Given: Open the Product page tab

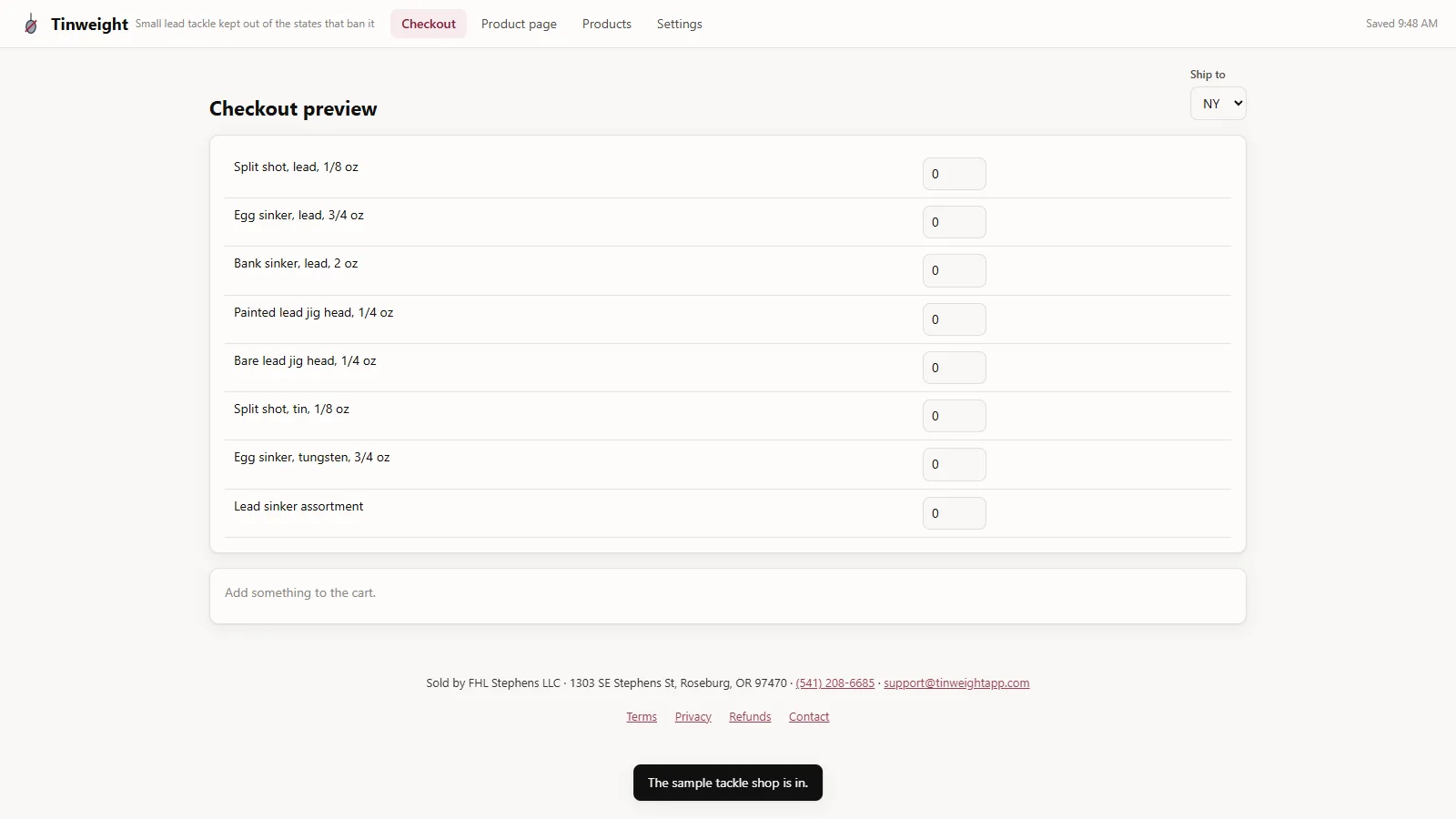Looking at the screenshot, I should tap(519, 24).
